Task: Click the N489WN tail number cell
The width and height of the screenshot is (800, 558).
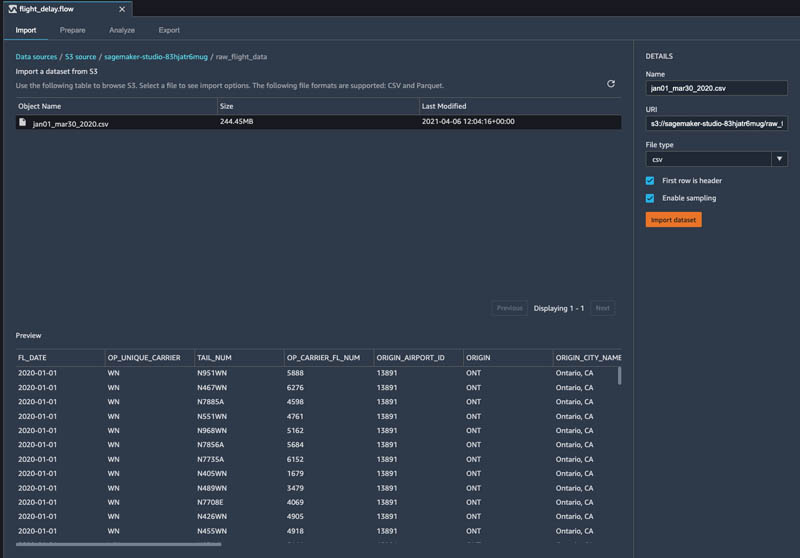Action: click(212, 488)
